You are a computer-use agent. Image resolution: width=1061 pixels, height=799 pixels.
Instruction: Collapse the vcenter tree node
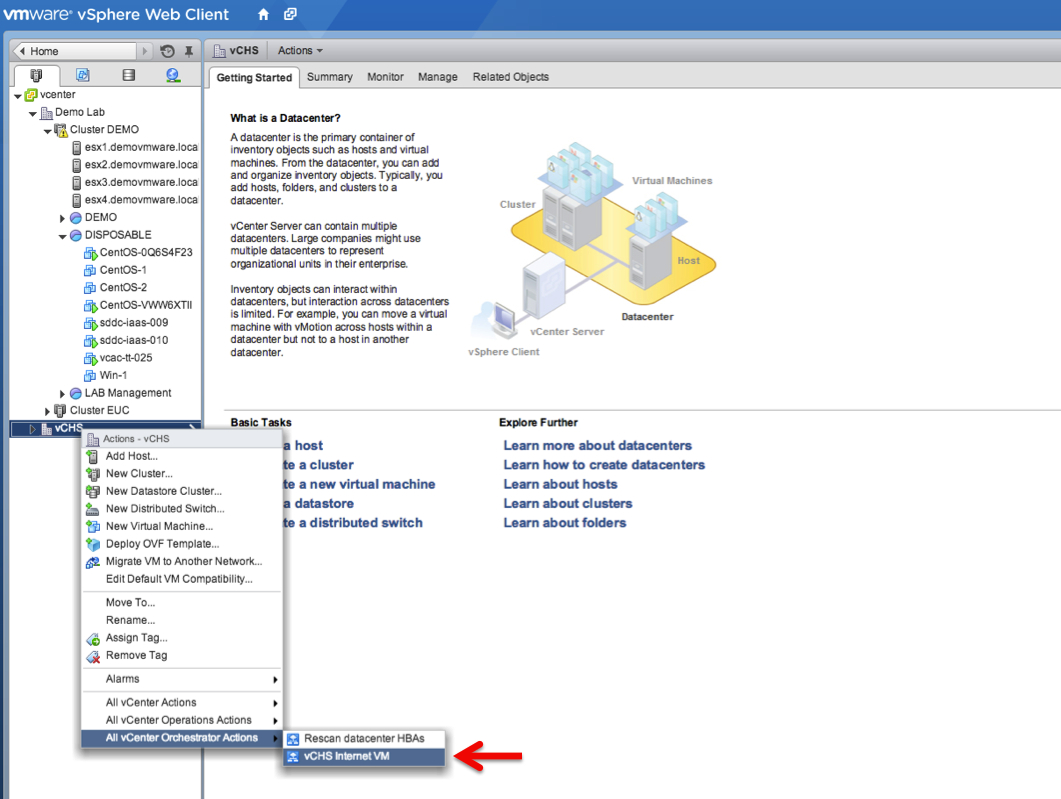tap(18, 96)
